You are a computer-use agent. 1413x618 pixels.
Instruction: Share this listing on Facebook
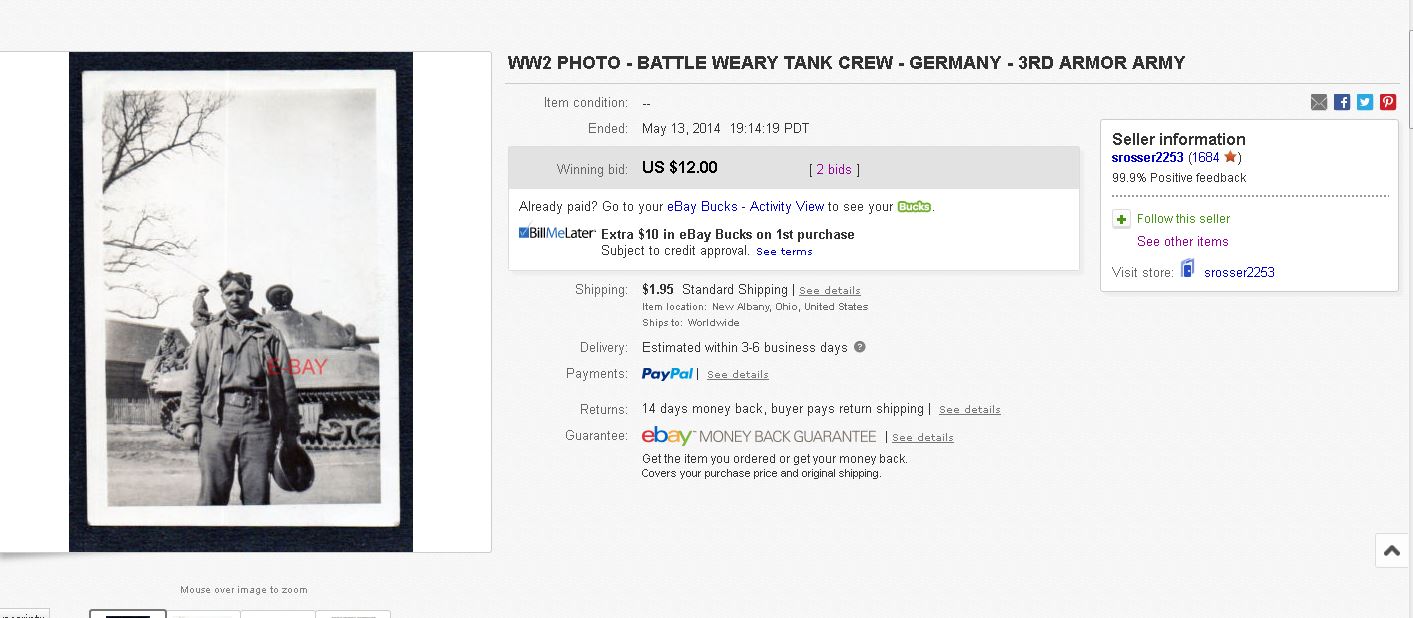point(1342,102)
